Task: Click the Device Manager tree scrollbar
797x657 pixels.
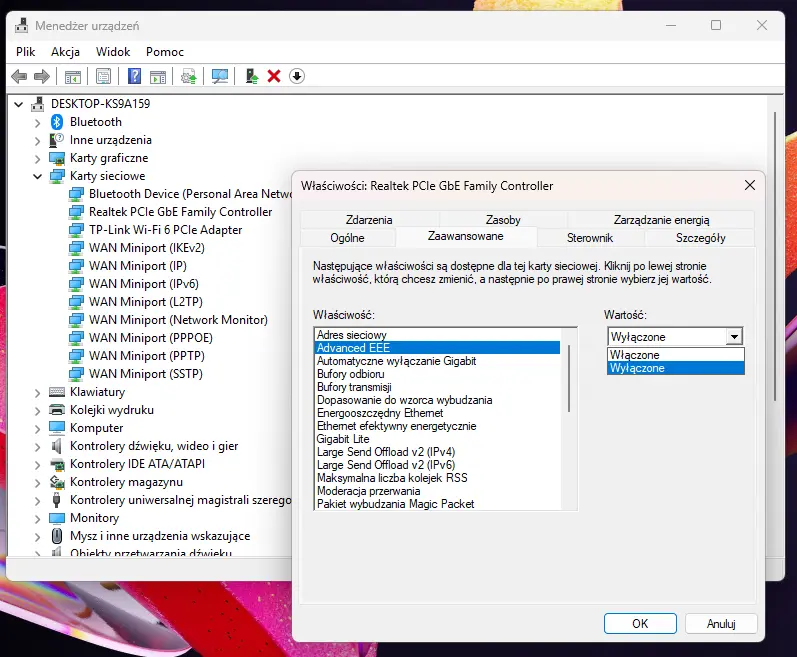Action: coord(775,257)
